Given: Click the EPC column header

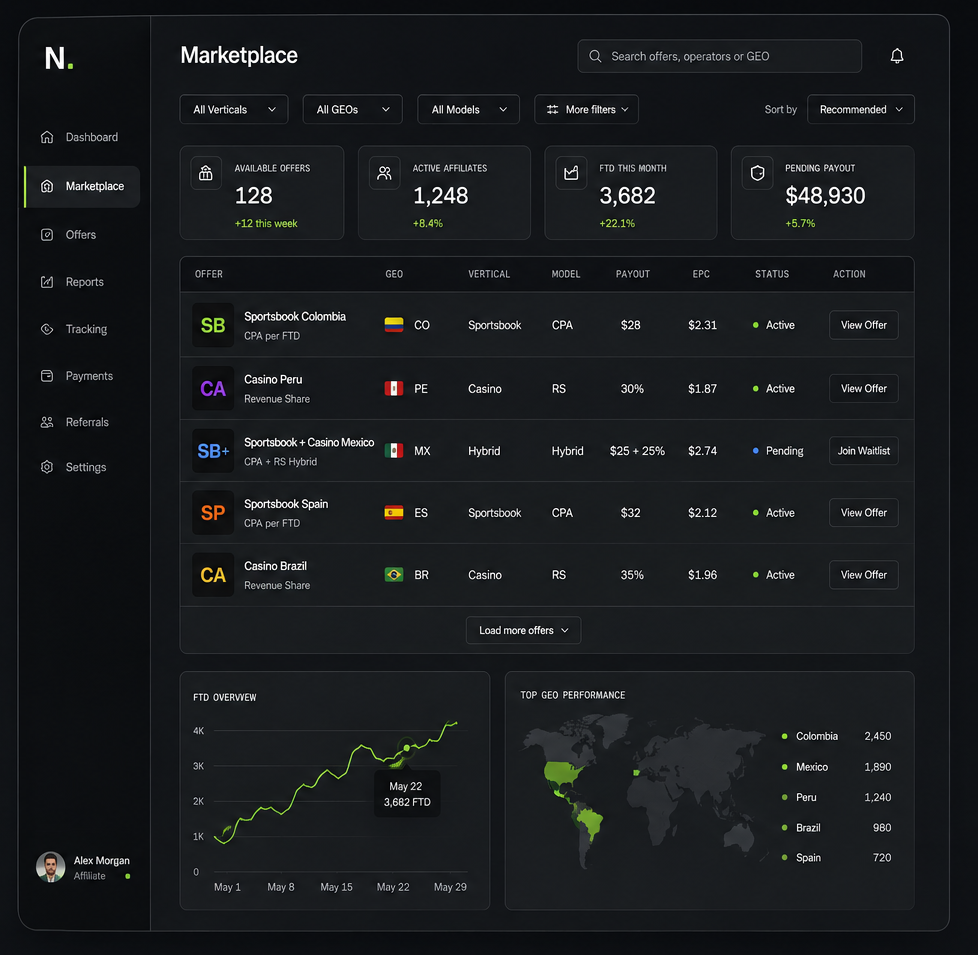Looking at the screenshot, I should tap(701, 274).
